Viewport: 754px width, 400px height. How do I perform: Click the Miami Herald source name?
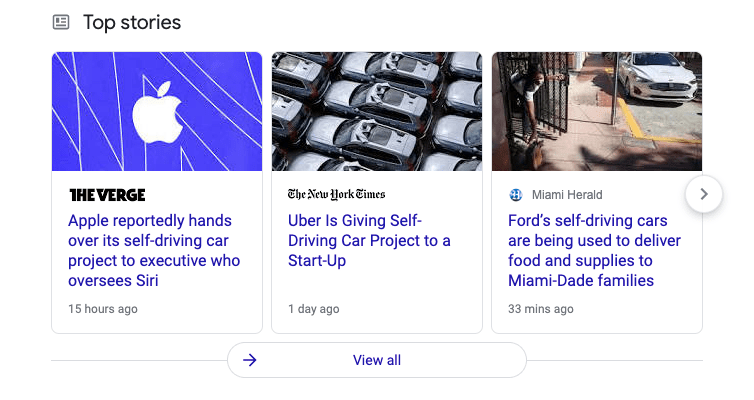coord(567,195)
